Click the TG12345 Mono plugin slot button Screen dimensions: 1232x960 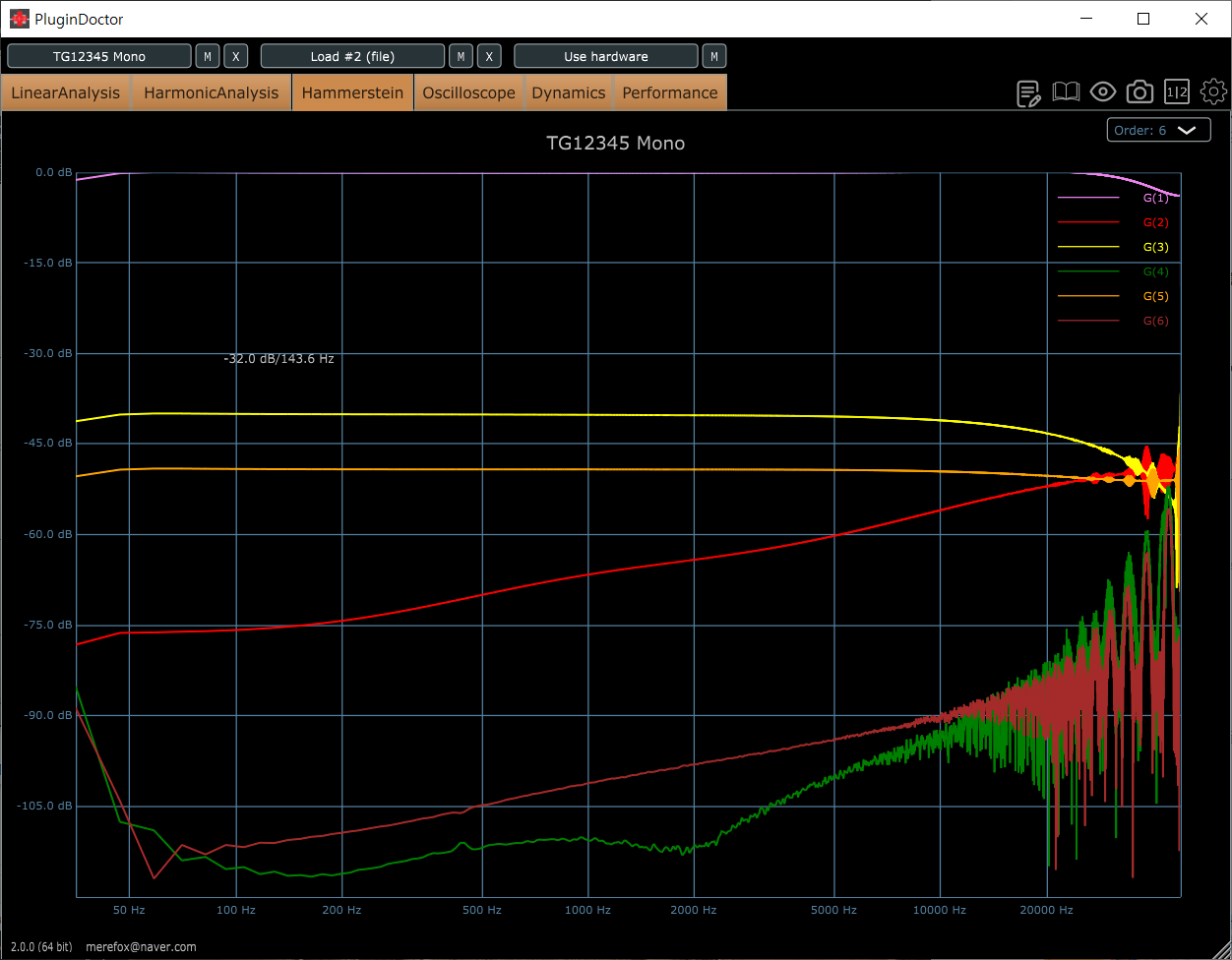(x=99, y=56)
